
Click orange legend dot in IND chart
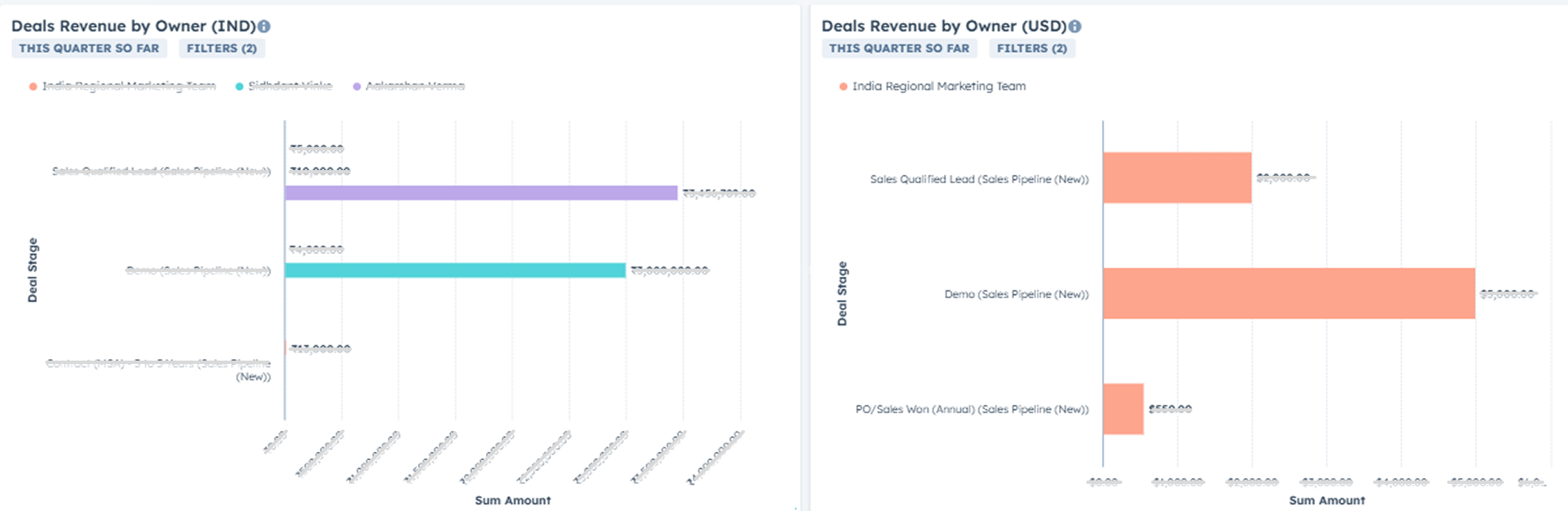tap(33, 86)
